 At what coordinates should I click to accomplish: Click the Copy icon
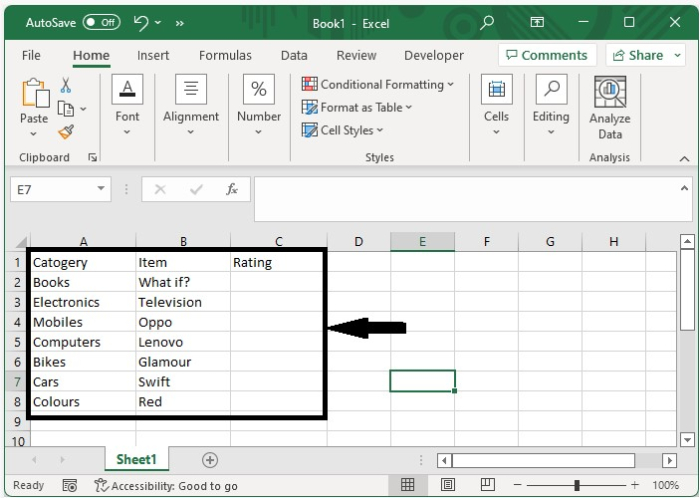pos(66,108)
